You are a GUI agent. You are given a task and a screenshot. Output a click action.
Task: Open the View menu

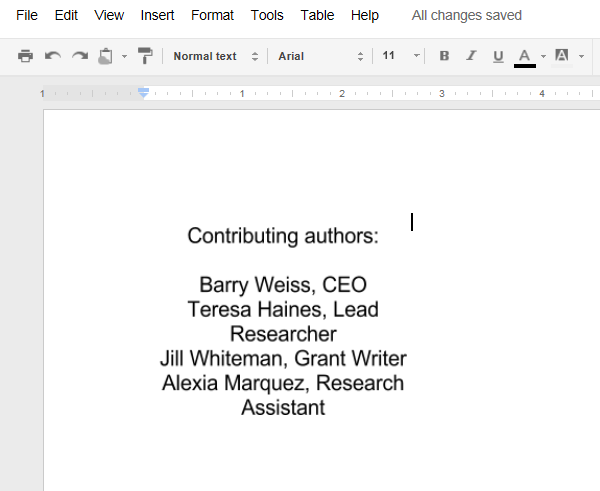pyautogui.click(x=109, y=15)
